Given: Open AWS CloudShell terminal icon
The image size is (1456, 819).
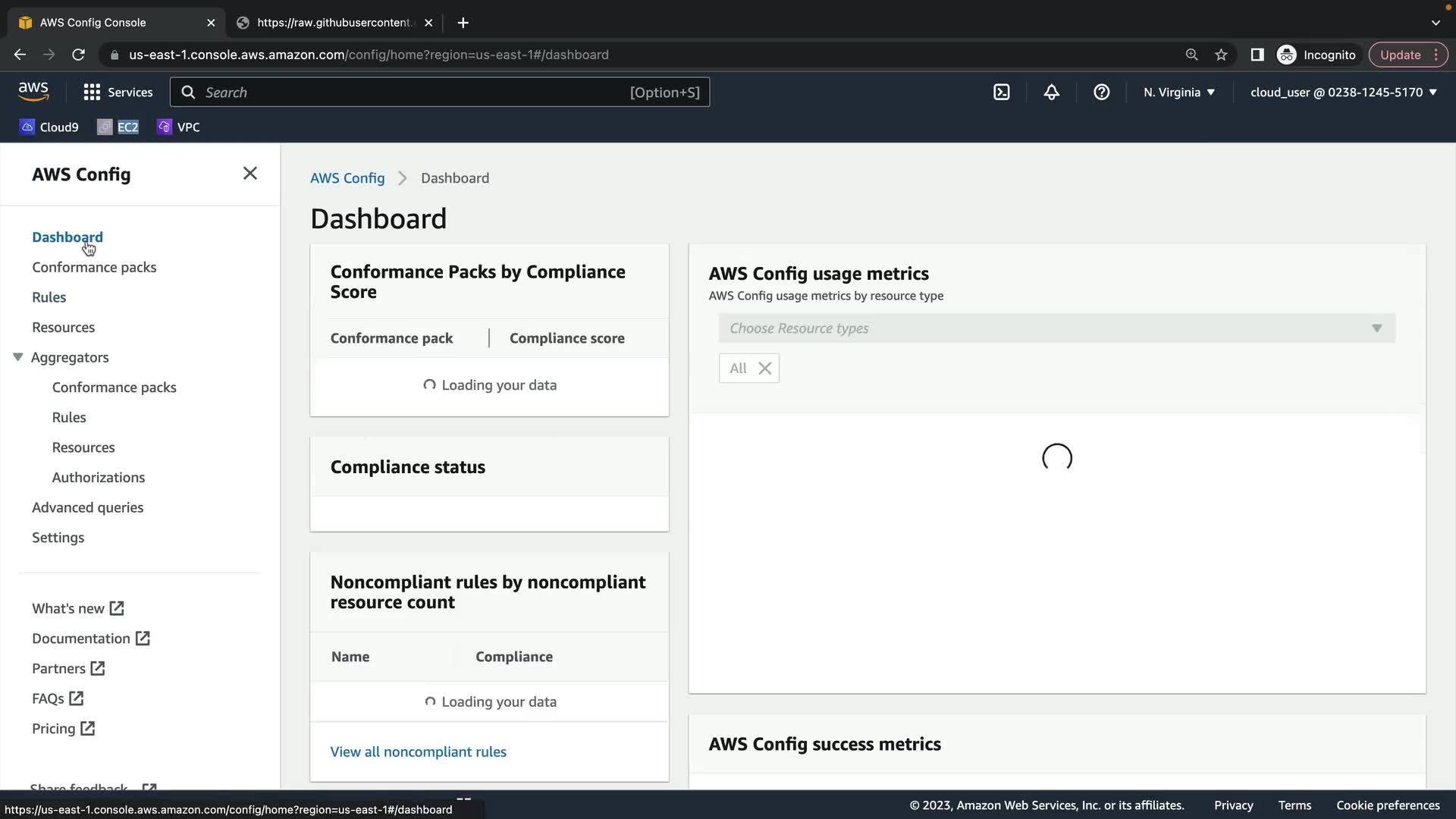Looking at the screenshot, I should (1001, 93).
